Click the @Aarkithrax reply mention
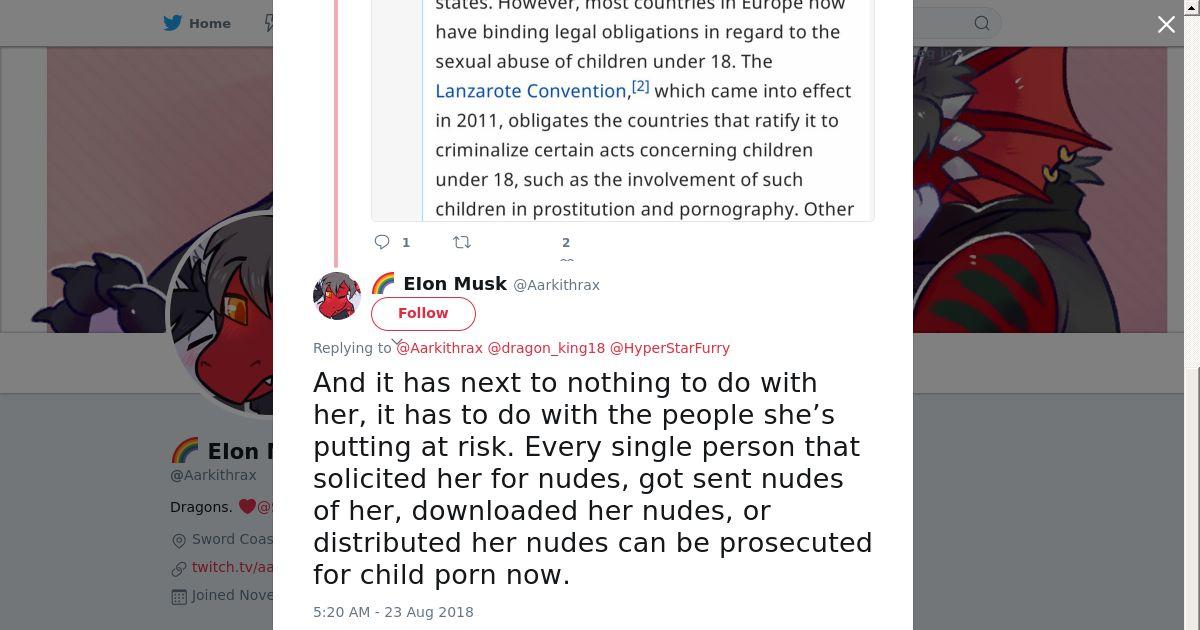1200x630 pixels. tap(440, 348)
